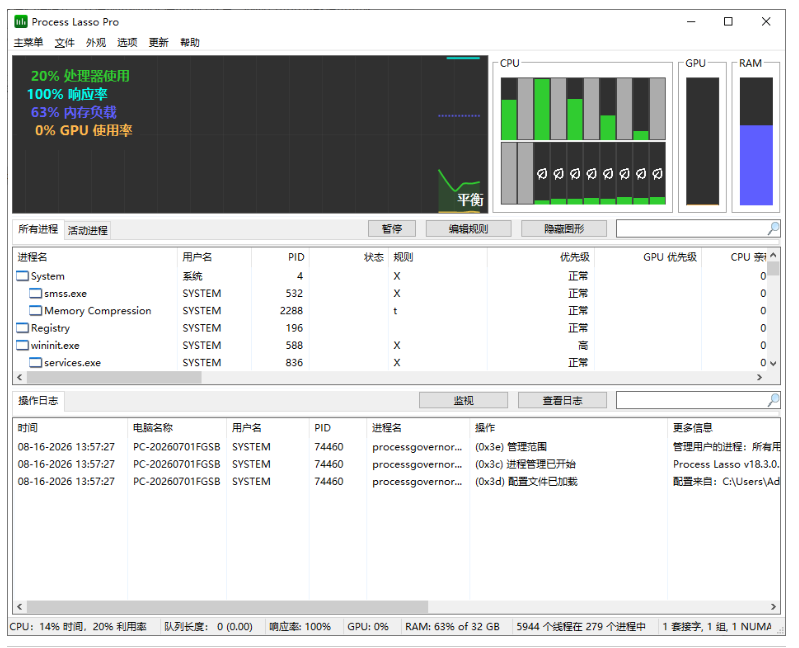799x648 pixels.
Task: Click the 更多信息 log column header
Action: point(724,428)
